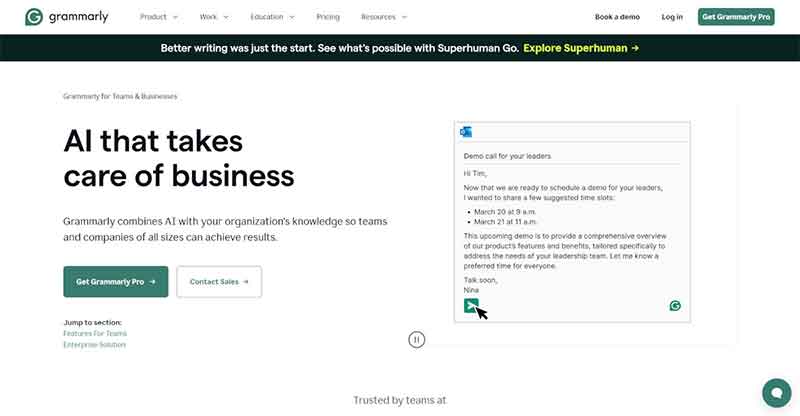
Task: Open the chat bubble widget
Action: coord(777,393)
